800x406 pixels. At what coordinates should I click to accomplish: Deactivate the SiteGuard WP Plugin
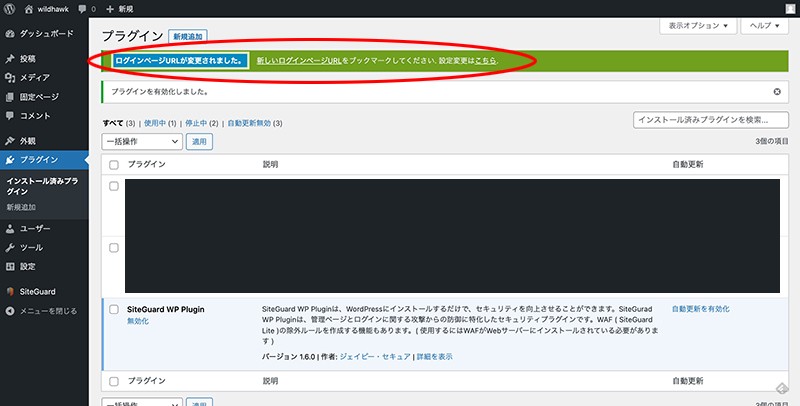coord(137,322)
